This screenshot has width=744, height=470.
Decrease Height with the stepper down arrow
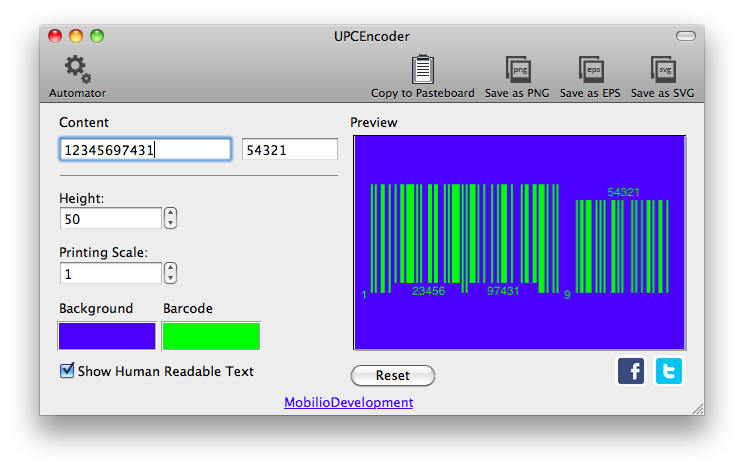click(x=170, y=223)
